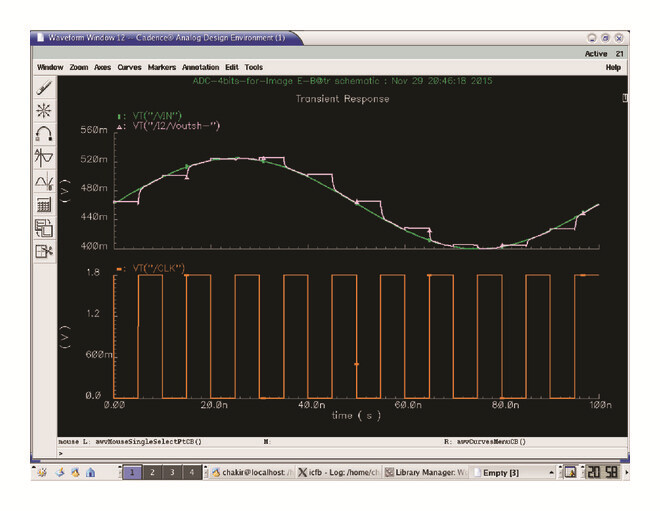This screenshot has width=660, height=511.
Task: Open the Window menu
Action: [50, 67]
